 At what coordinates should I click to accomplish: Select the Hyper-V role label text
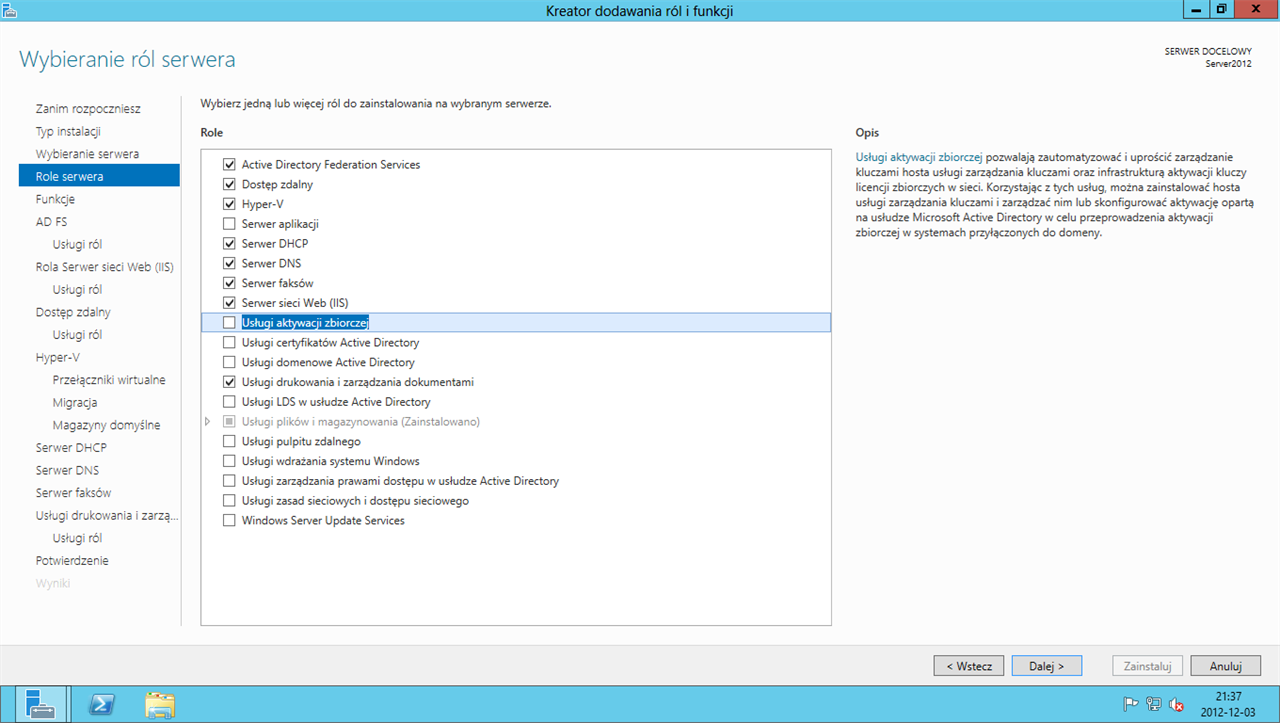coord(263,204)
